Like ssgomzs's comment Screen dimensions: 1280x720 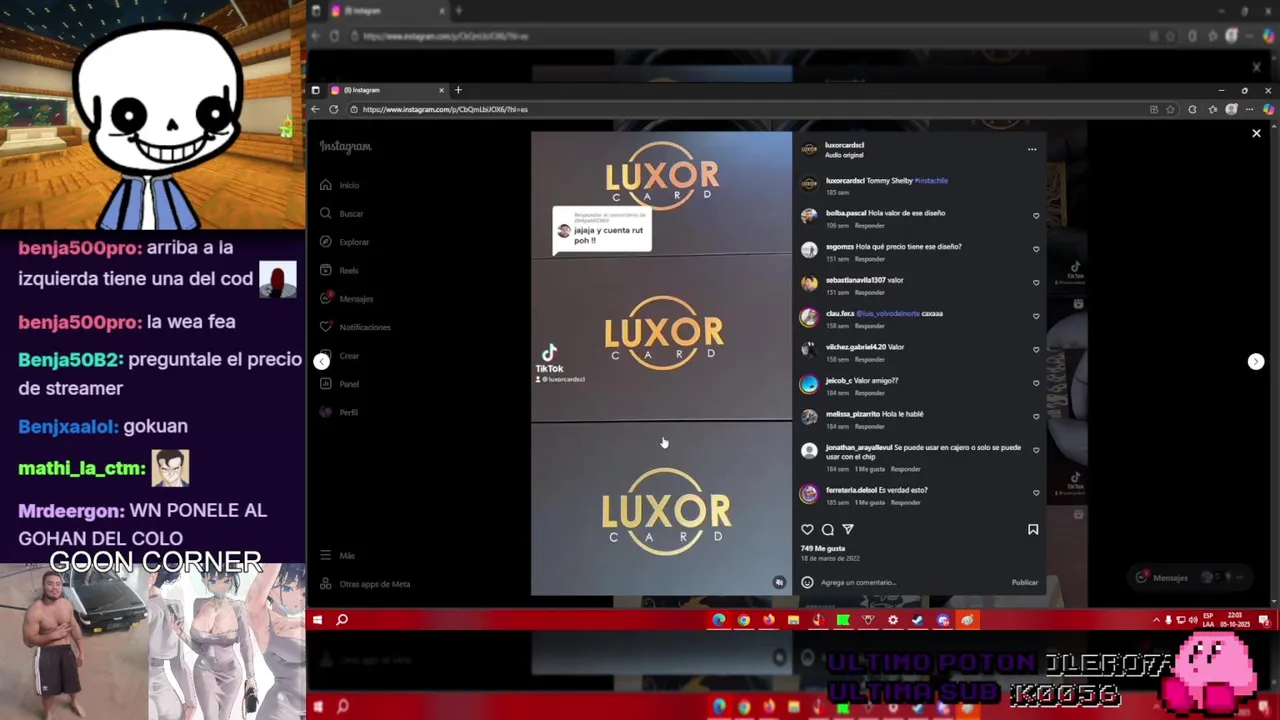click(1036, 249)
